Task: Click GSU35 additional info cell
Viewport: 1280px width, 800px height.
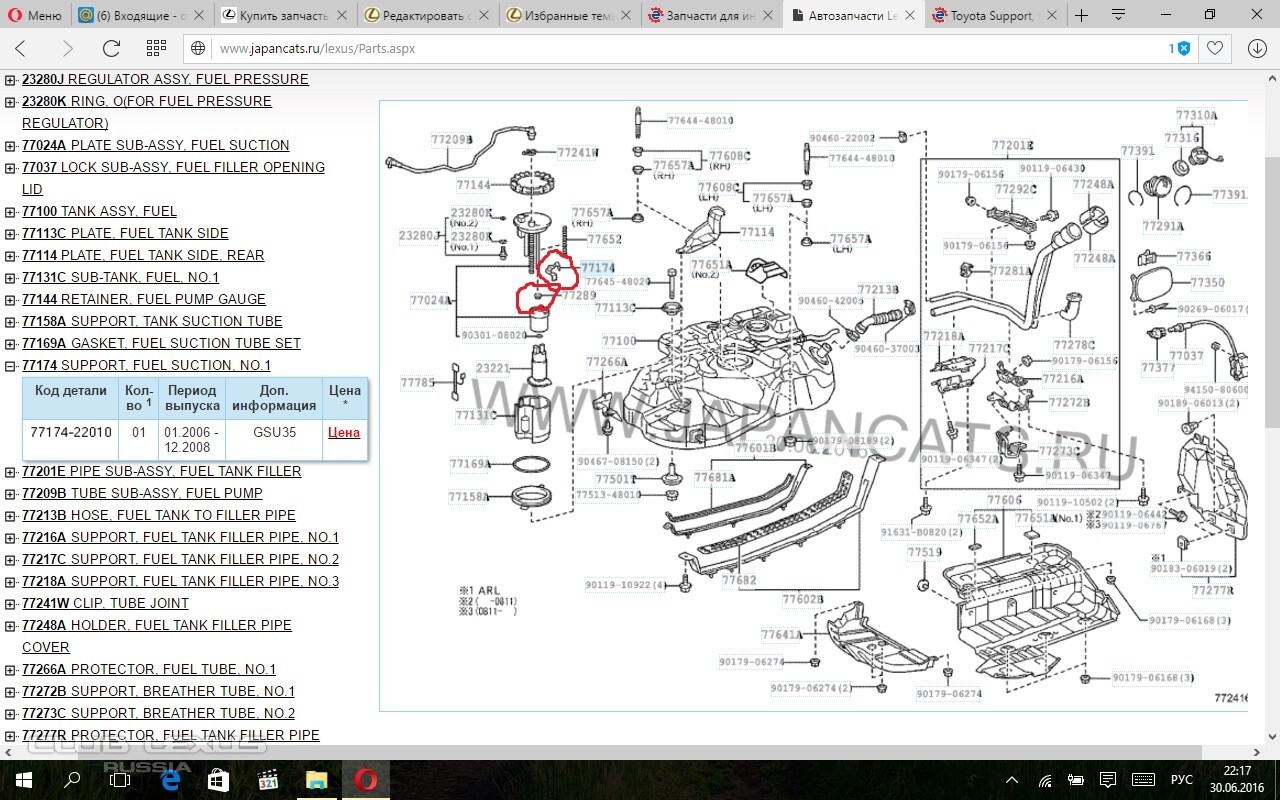Action: (x=274, y=440)
